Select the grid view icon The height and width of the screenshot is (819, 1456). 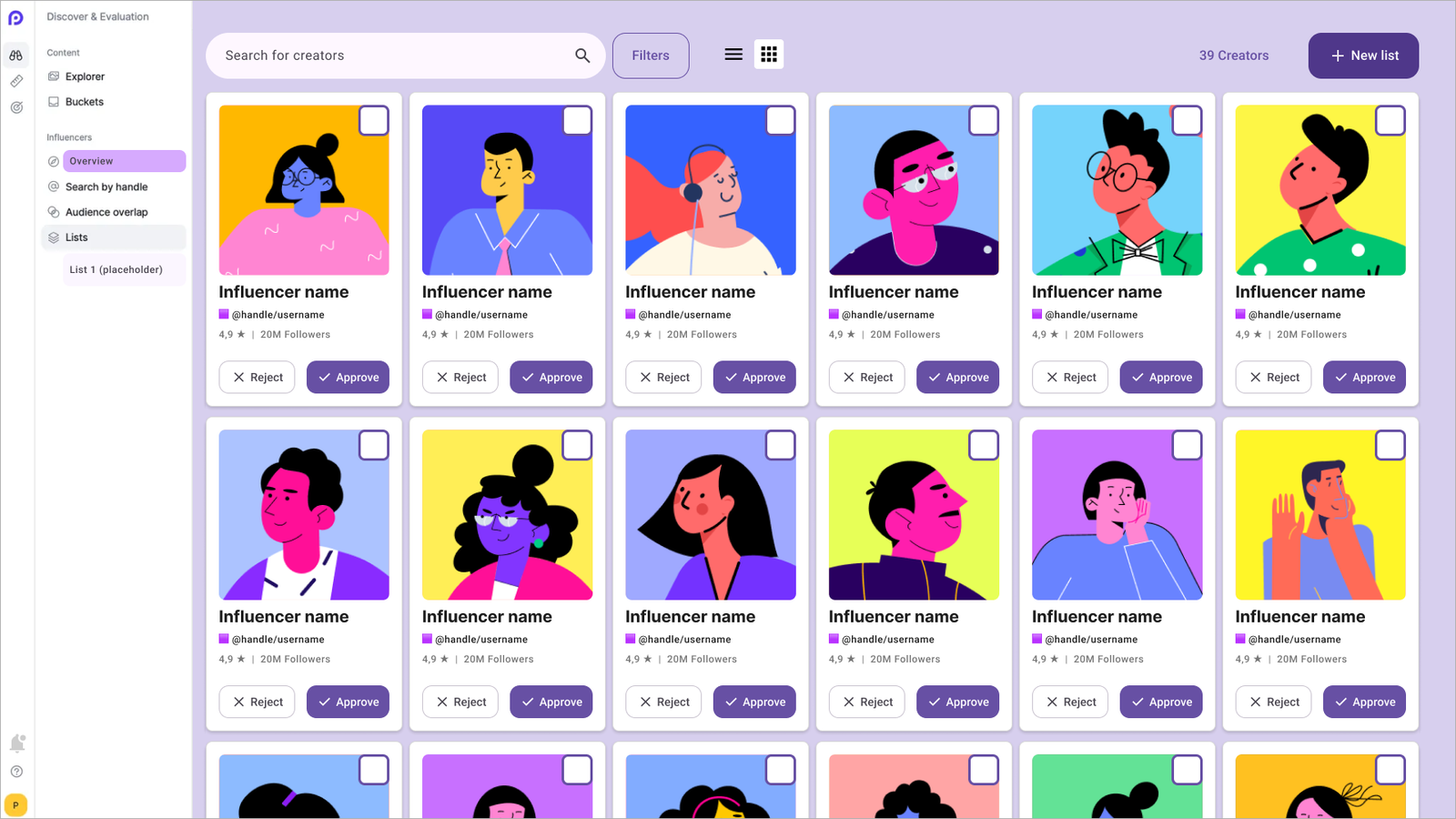pos(769,55)
